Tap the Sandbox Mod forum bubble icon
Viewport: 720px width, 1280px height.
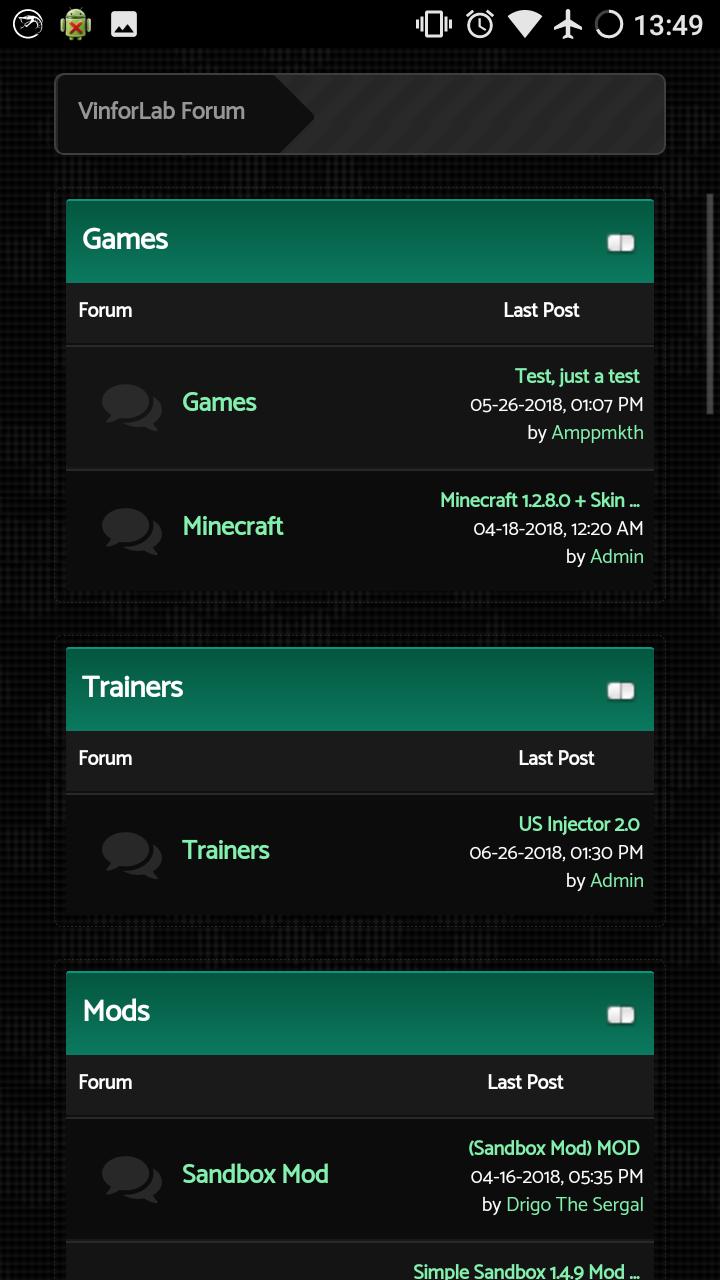point(131,1178)
